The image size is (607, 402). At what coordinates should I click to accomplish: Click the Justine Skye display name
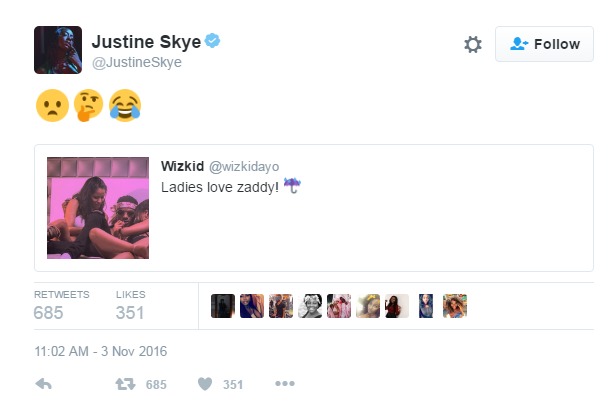click(146, 42)
